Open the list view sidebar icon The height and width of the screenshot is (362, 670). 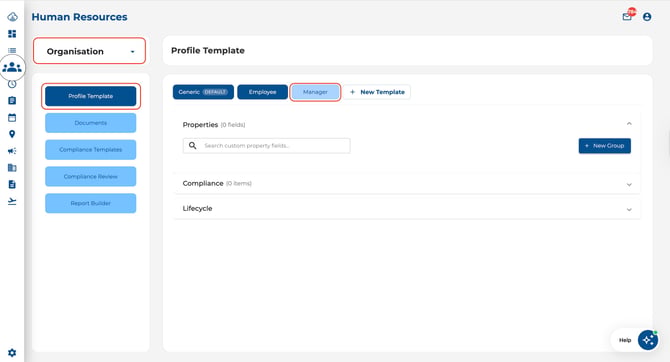click(x=12, y=50)
